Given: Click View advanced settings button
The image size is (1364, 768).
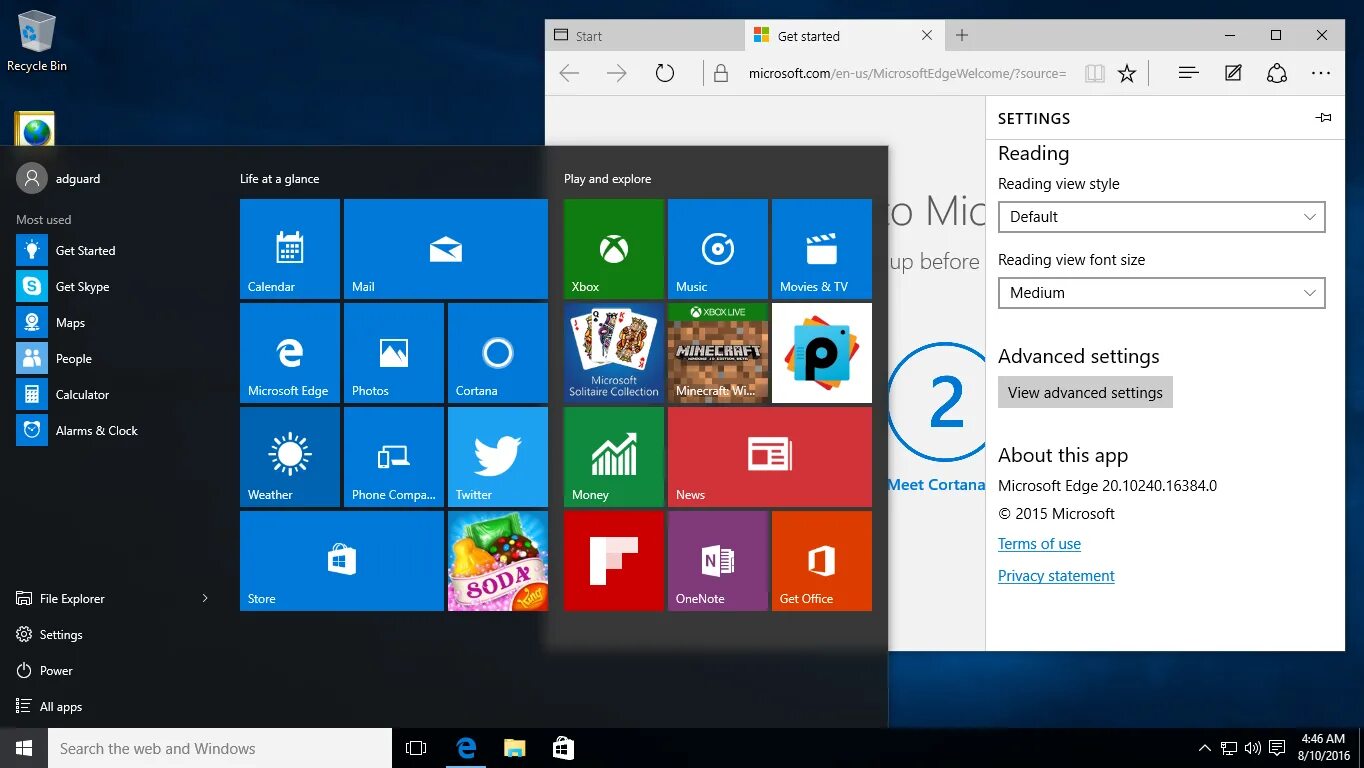Looking at the screenshot, I should 1085,392.
